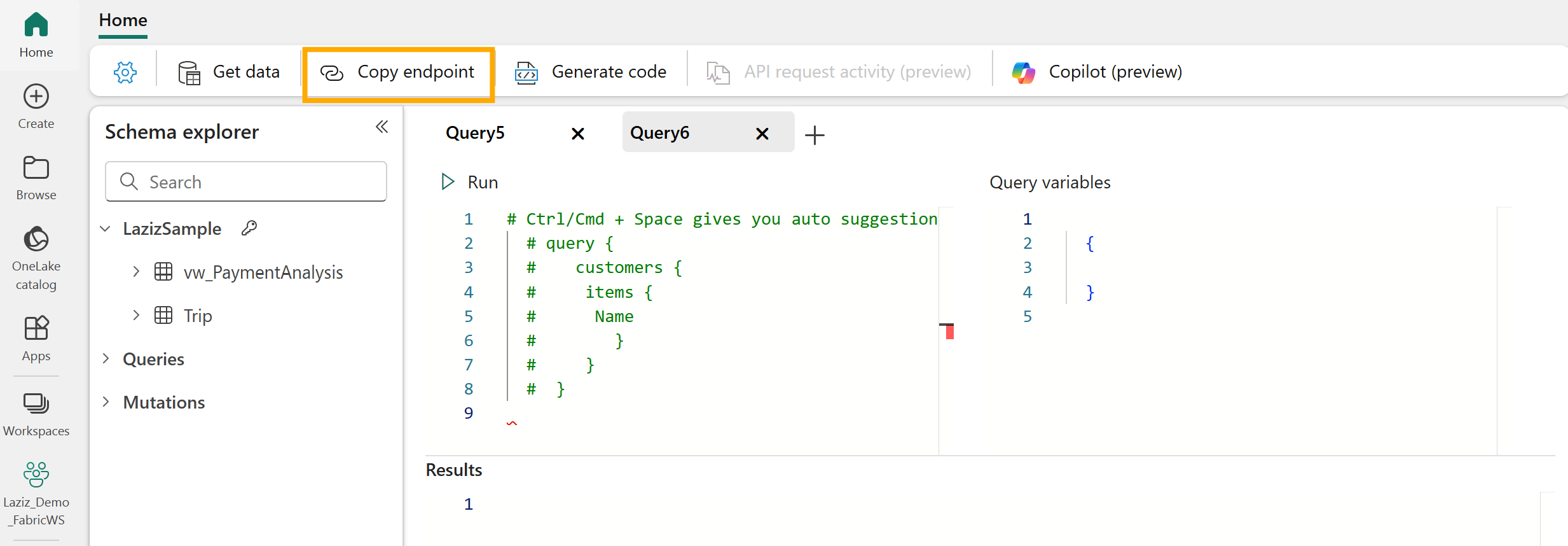This screenshot has width=1568, height=546.
Task: Click line 1 comment in query editor
Action: [x=722, y=220]
